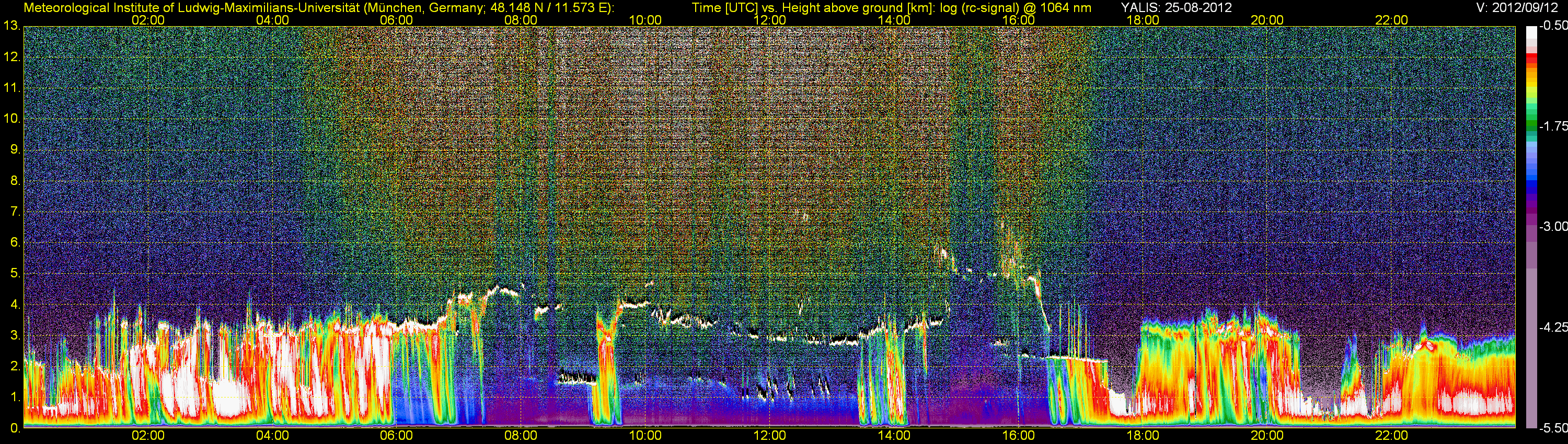Click the -0.50 color scale value

click(x=1553, y=26)
